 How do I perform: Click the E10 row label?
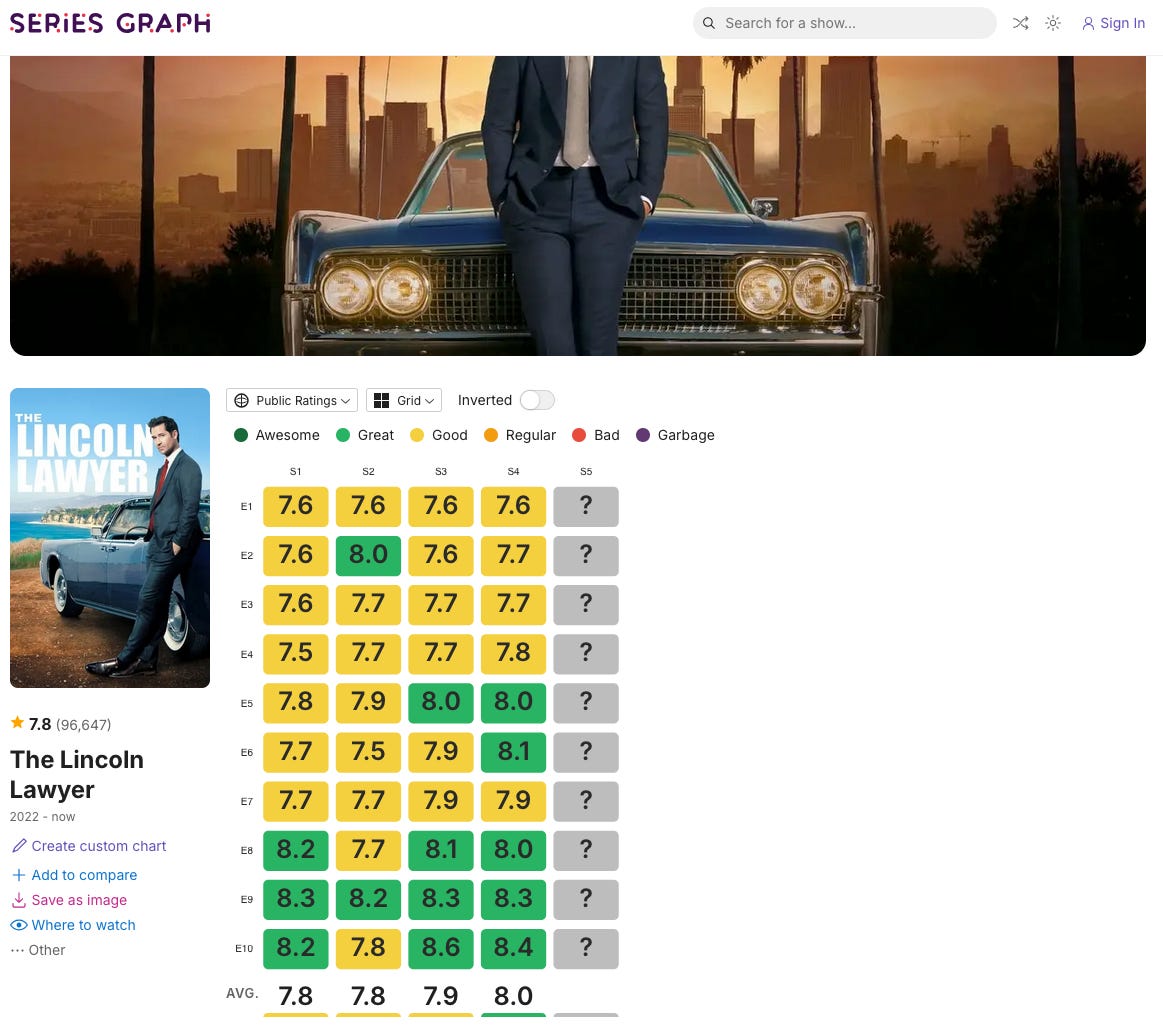(244, 949)
